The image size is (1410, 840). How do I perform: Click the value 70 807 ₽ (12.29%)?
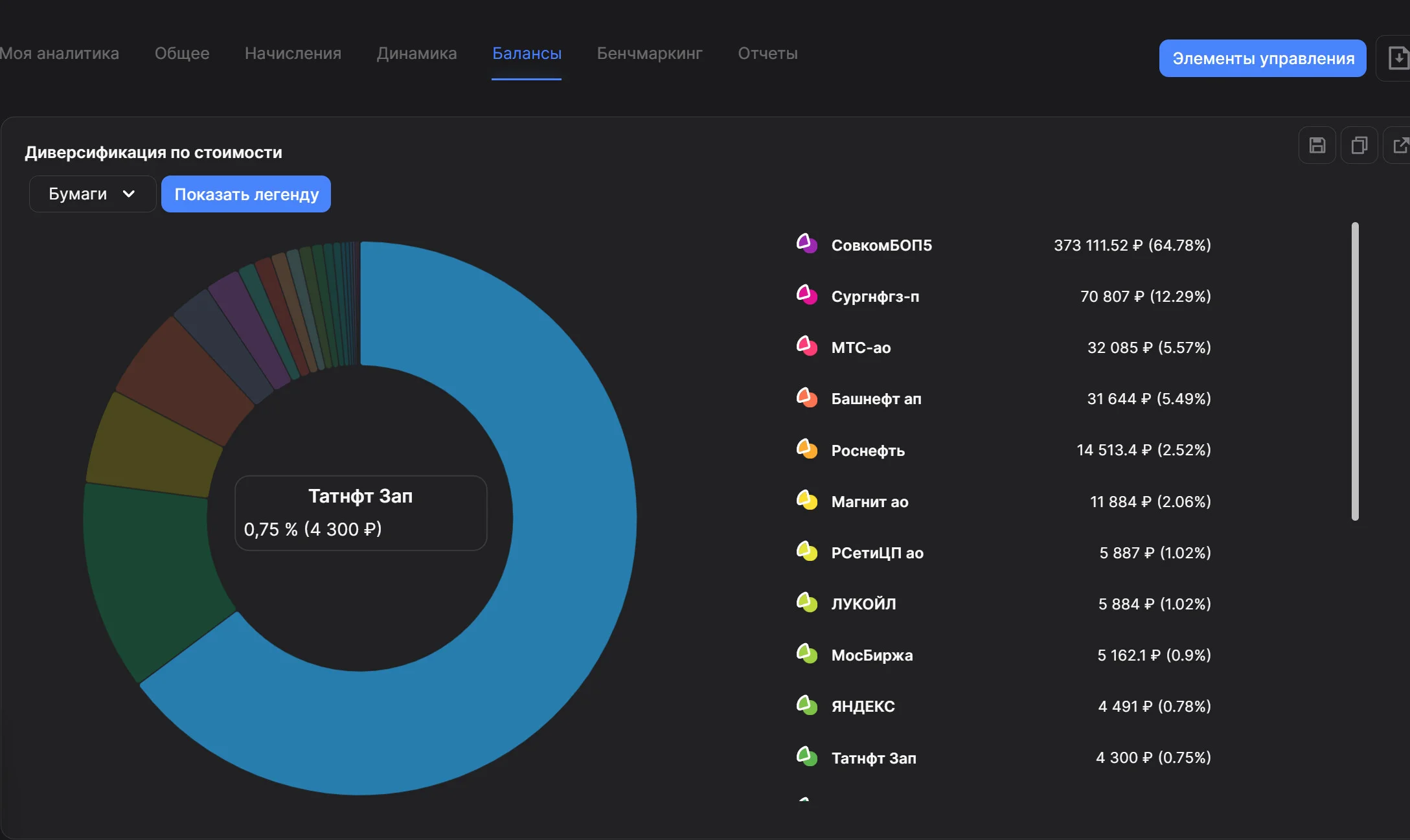tap(1145, 296)
